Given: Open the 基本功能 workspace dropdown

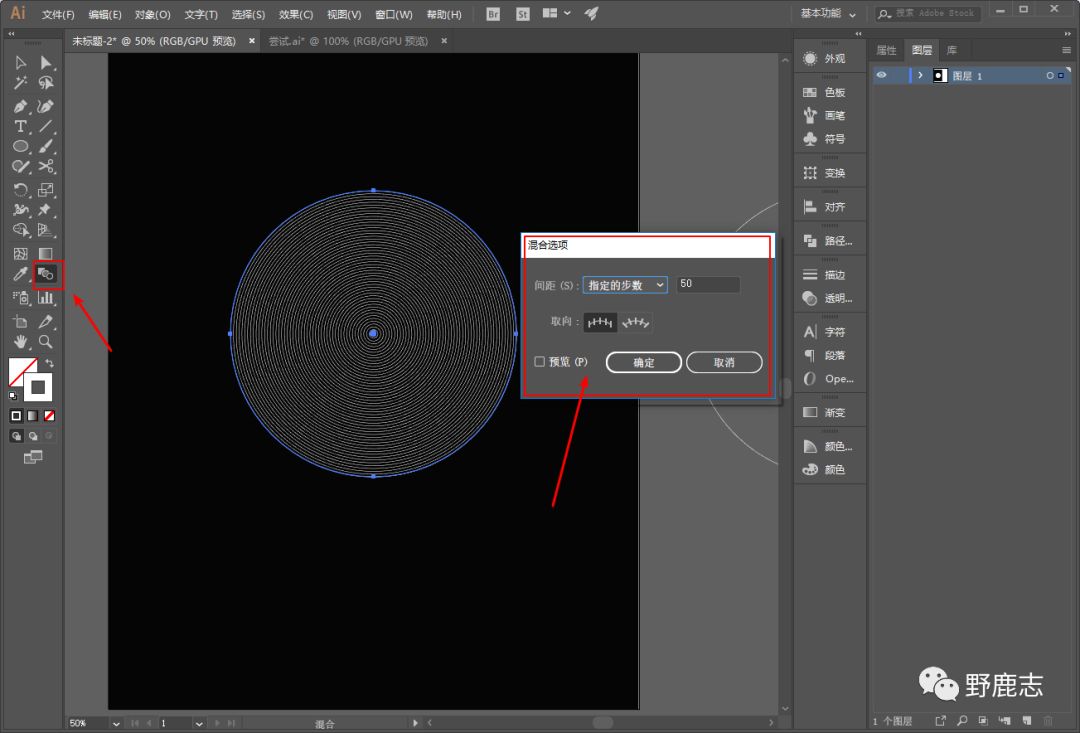Looking at the screenshot, I should click(829, 14).
